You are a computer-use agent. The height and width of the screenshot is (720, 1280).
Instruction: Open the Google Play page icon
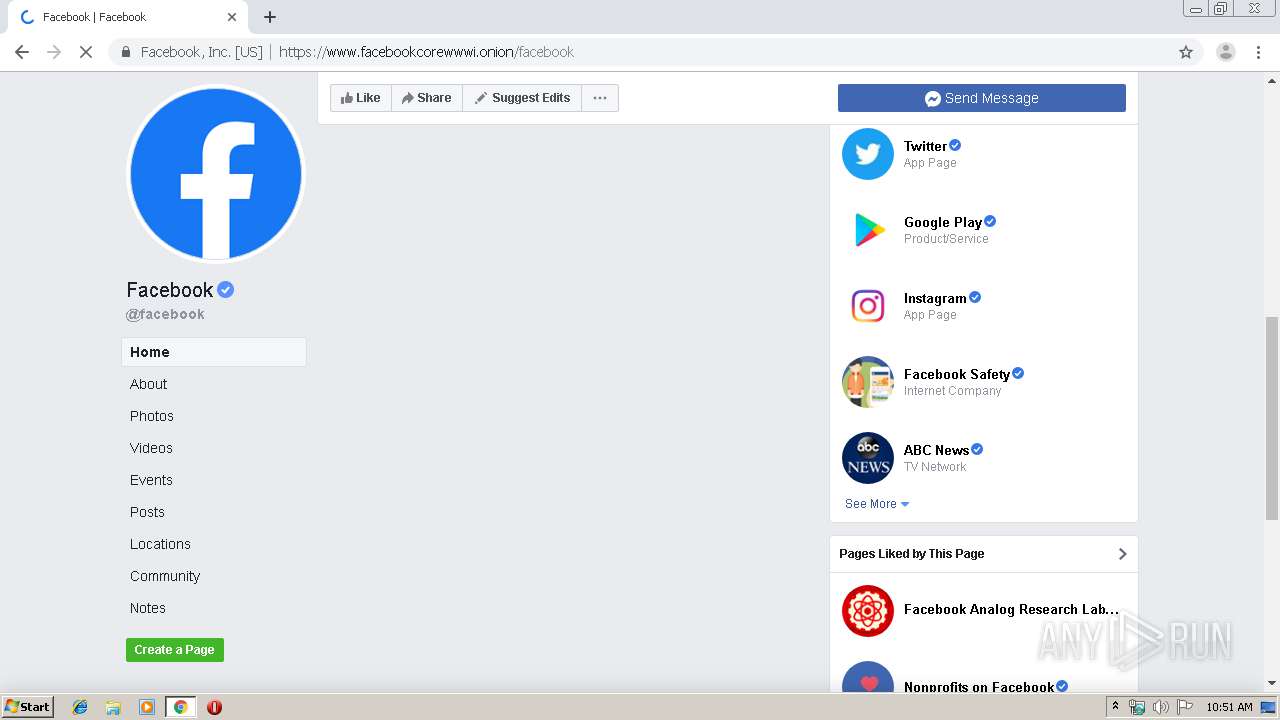coord(867,230)
